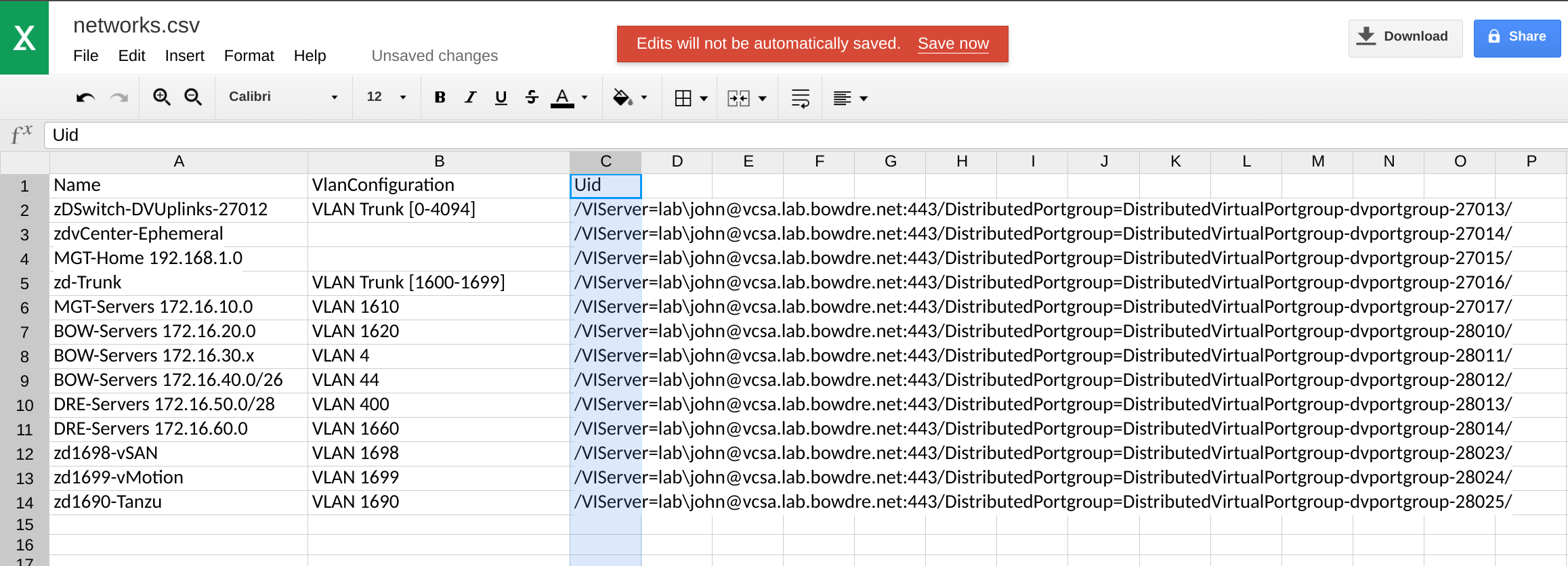Select column A header

[x=179, y=162]
